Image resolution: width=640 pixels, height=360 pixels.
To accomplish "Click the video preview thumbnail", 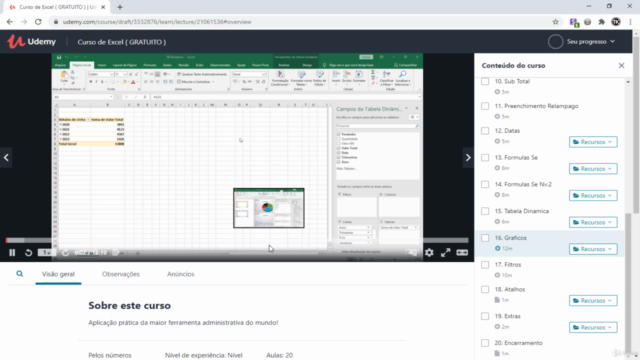I will tap(269, 208).
